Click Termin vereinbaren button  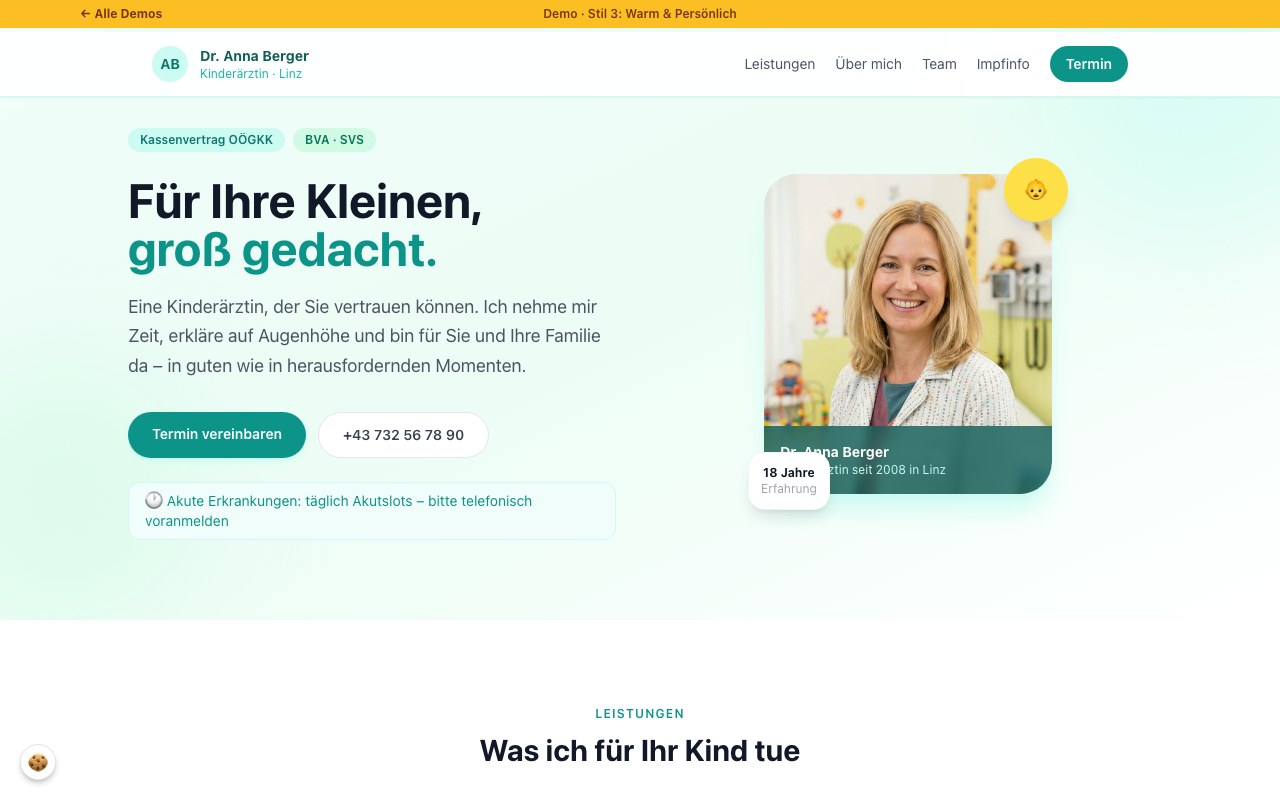click(217, 435)
